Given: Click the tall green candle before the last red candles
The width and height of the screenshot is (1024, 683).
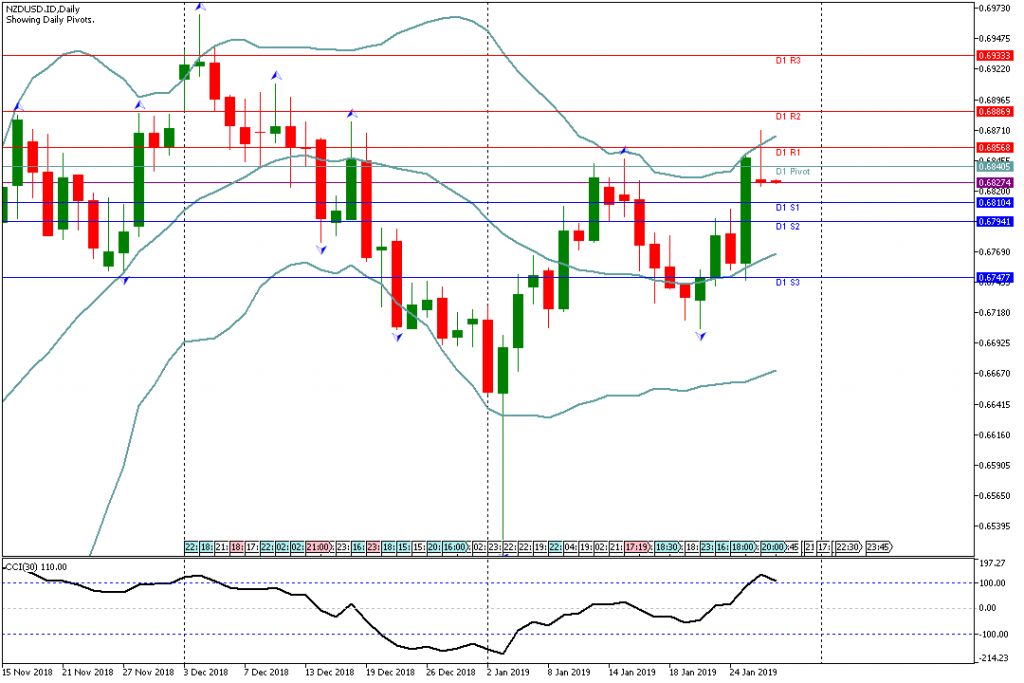Looking at the screenshot, I should (x=746, y=210).
